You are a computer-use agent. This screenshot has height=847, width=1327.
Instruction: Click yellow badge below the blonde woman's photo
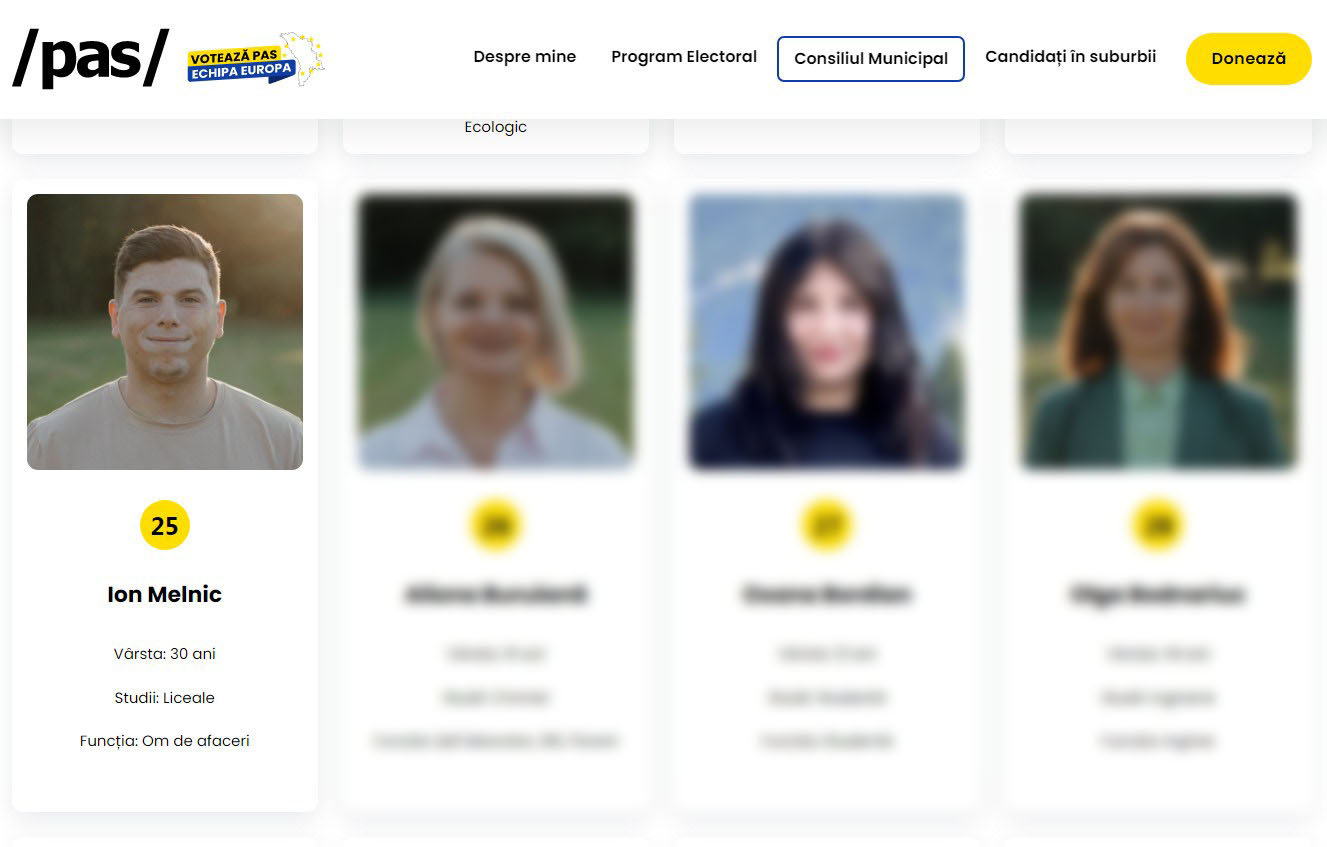tap(496, 525)
